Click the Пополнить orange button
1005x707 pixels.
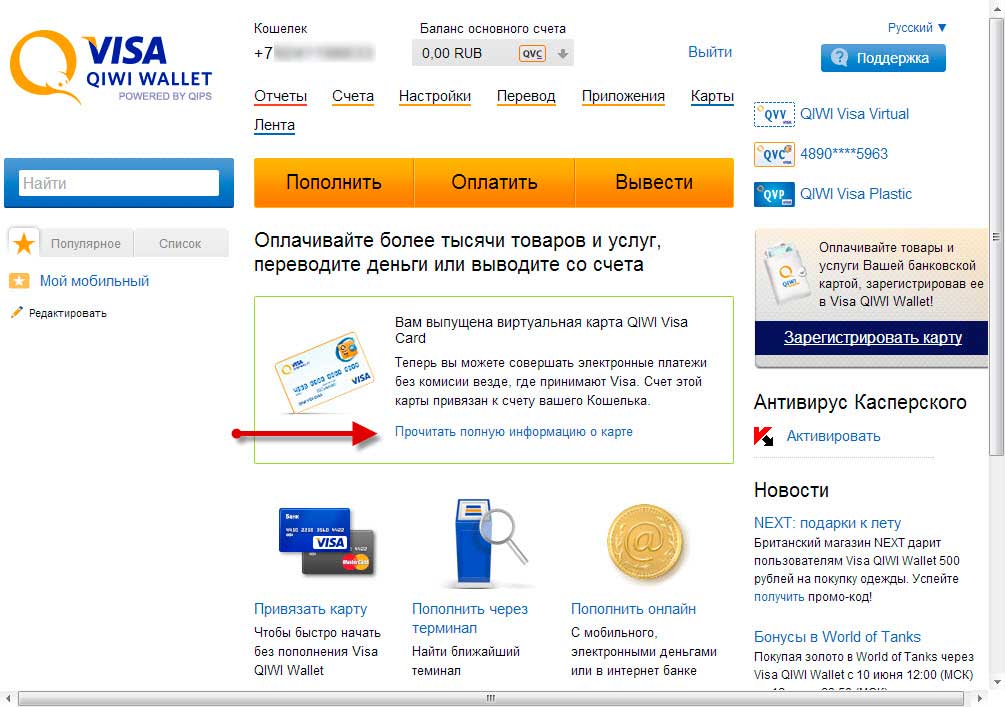coord(333,182)
